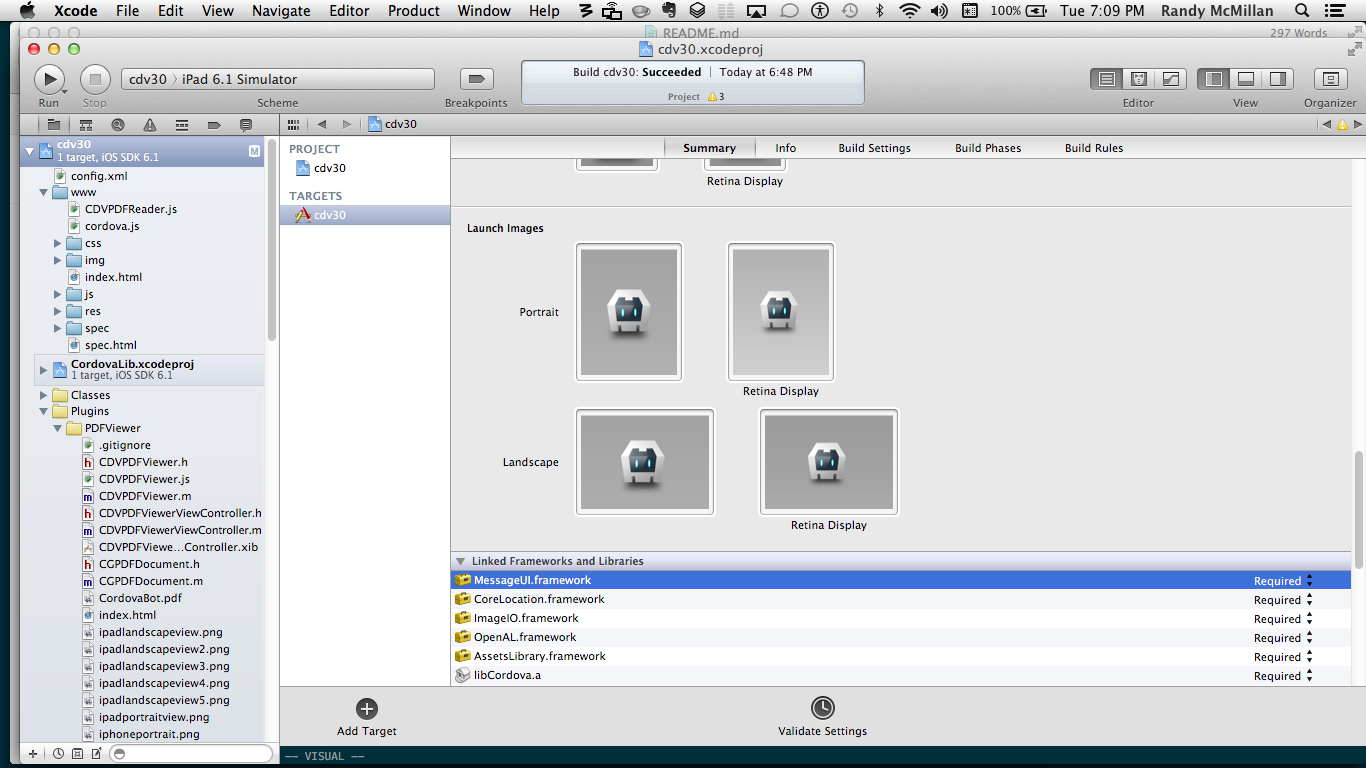The image size is (1366, 768).
Task: Collapse the www folder
Action: tap(44, 192)
